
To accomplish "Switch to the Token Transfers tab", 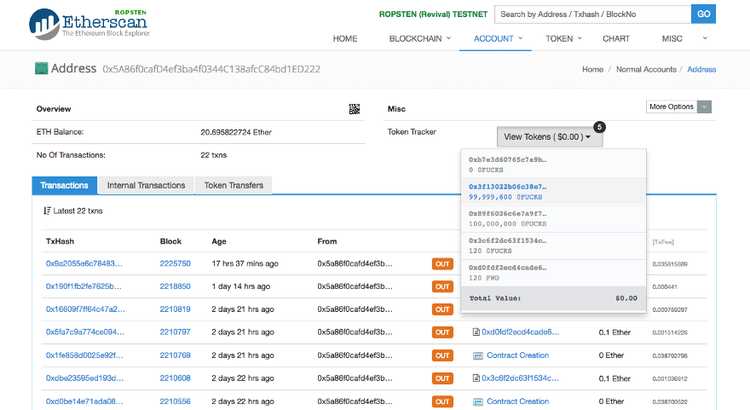I will click(x=233, y=185).
